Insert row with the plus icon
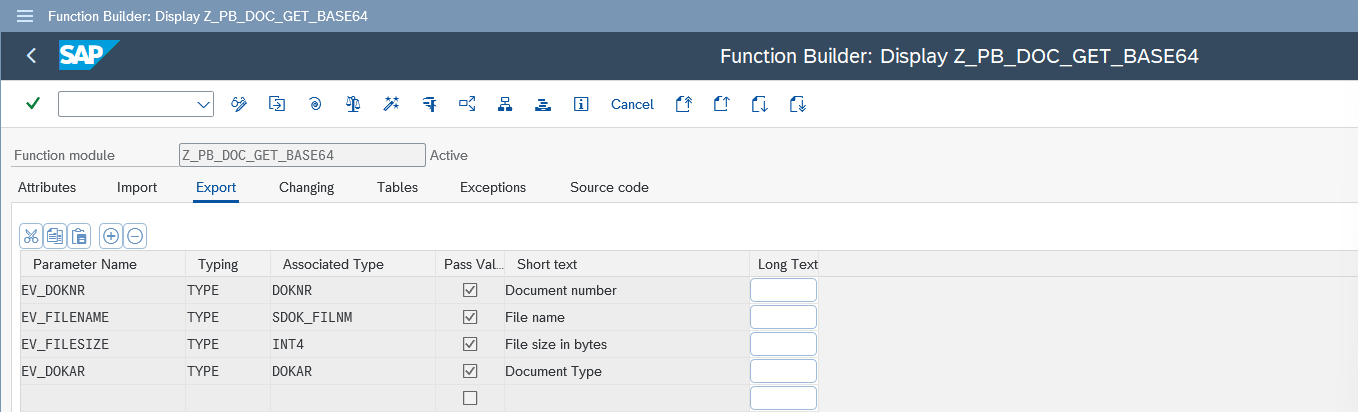This screenshot has width=1358, height=412. pyautogui.click(x=111, y=236)
